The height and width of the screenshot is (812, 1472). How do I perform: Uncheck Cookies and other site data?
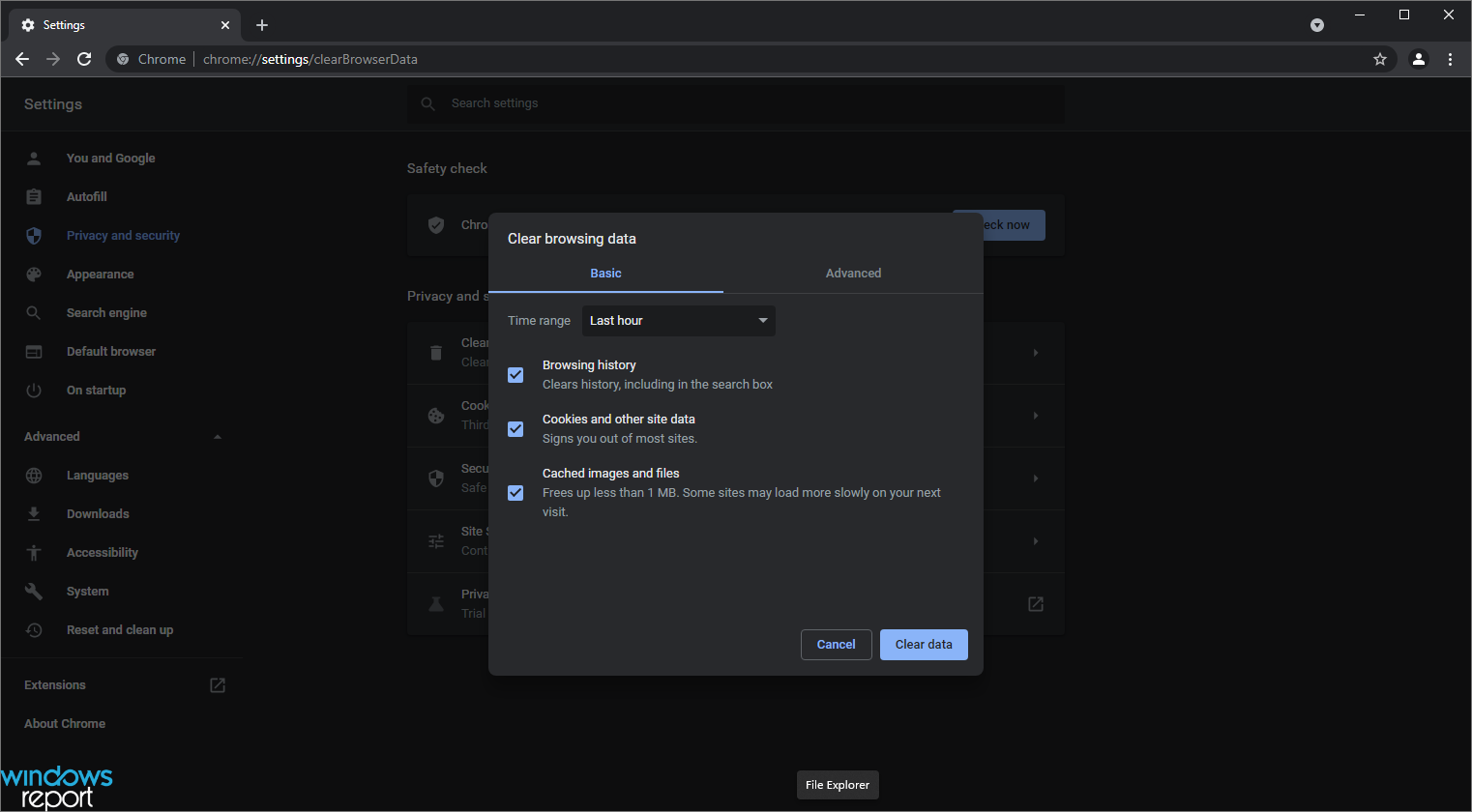[x=515, y=429]
